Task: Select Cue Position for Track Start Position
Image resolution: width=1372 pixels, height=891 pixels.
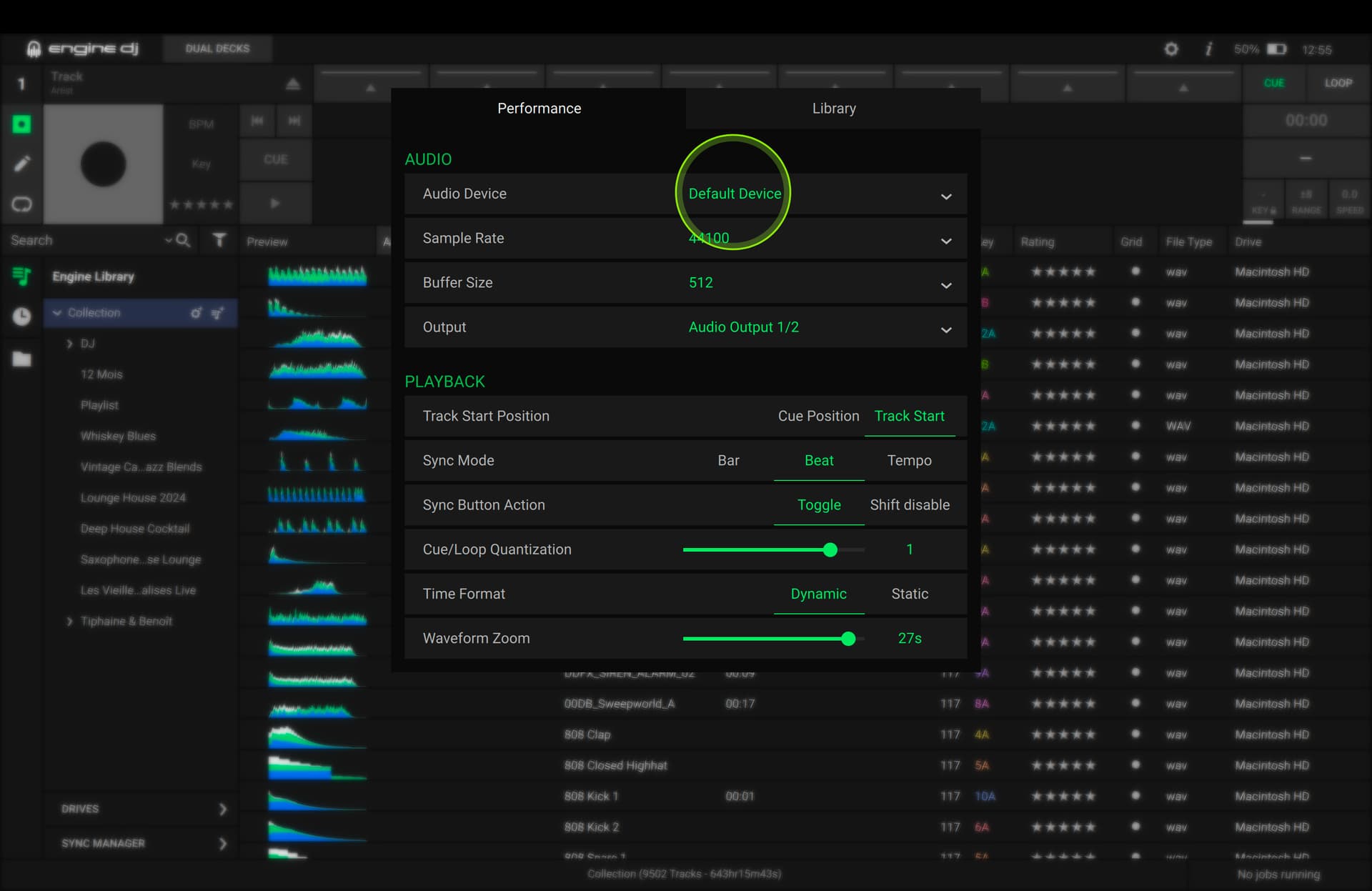Action: 818,416
